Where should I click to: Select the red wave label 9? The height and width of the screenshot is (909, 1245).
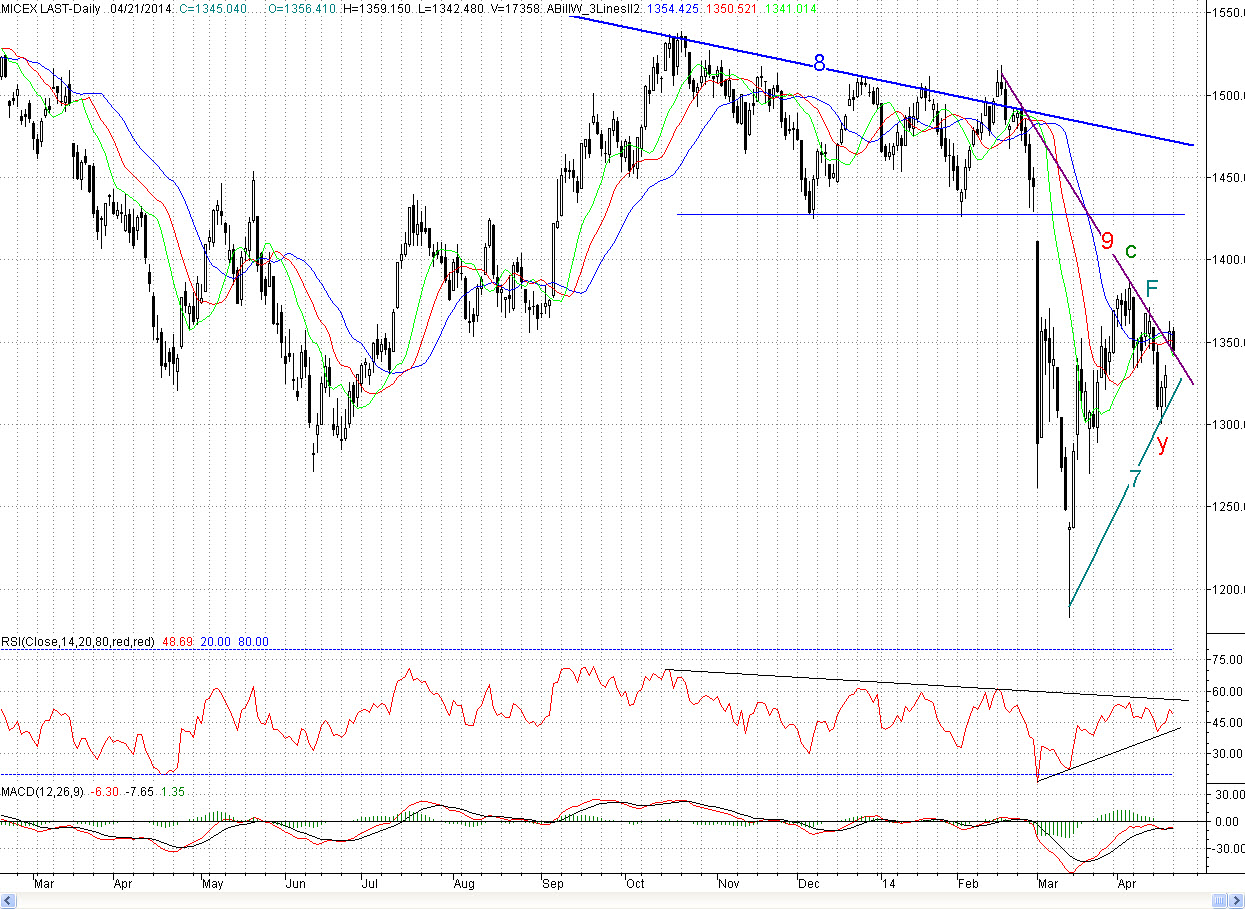click(1107, 240)
